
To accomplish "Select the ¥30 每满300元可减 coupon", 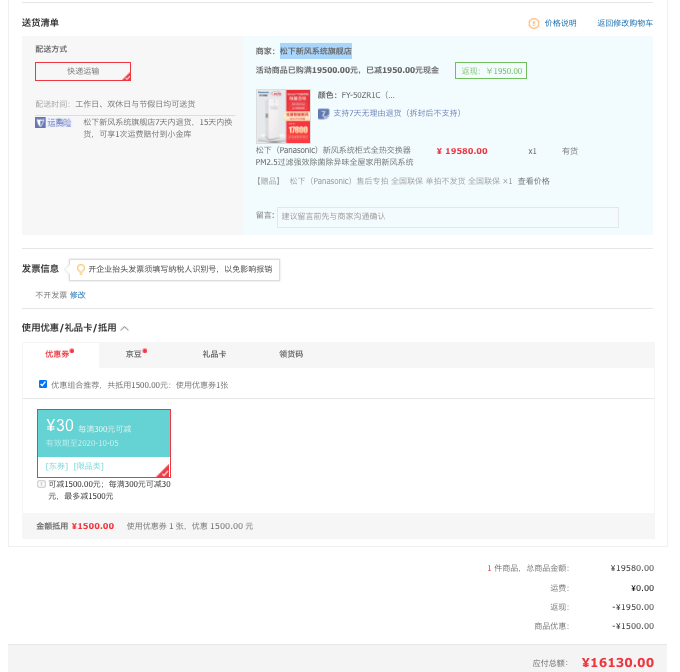I will coord(104,443).
